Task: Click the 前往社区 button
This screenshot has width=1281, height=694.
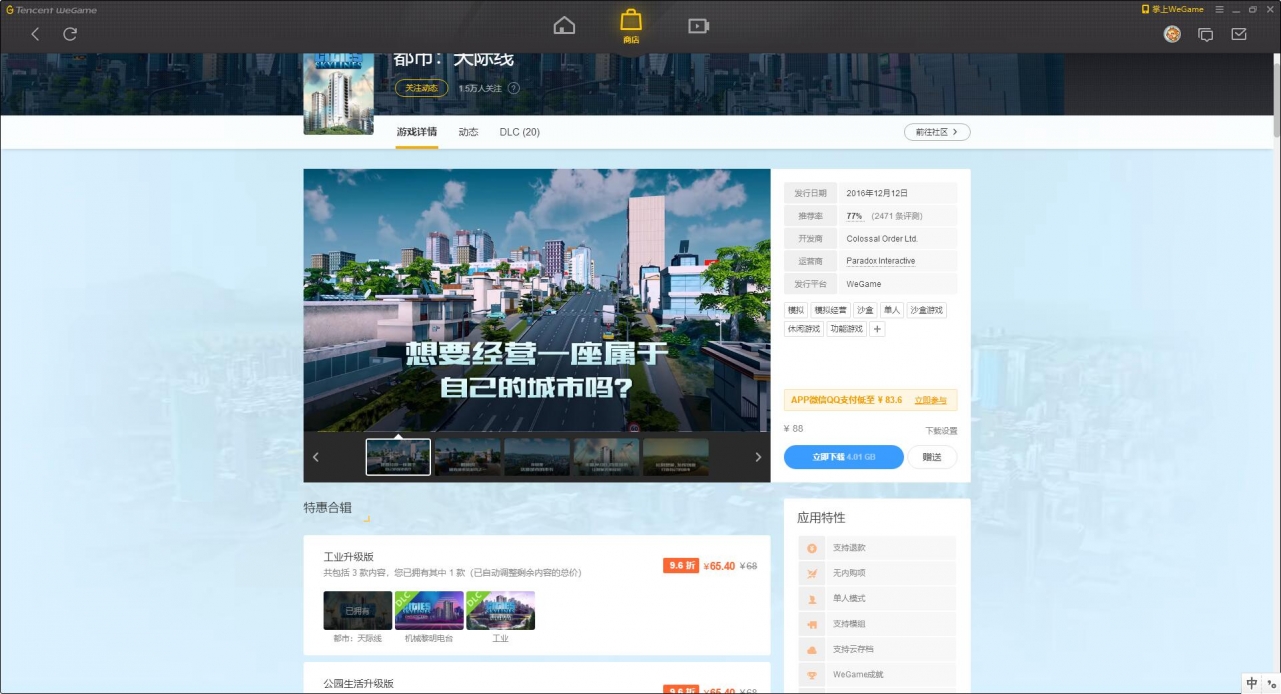Action: [x=937, y=132]
